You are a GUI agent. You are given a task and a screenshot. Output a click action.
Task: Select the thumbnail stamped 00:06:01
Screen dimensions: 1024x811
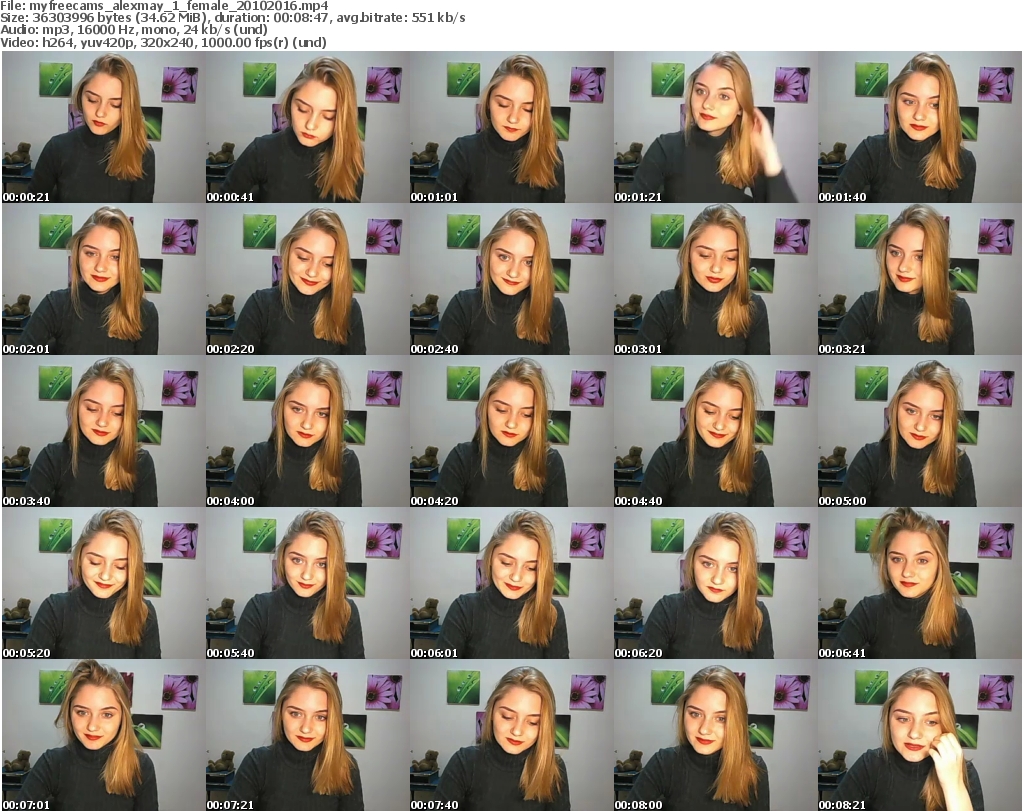[511, 583]
